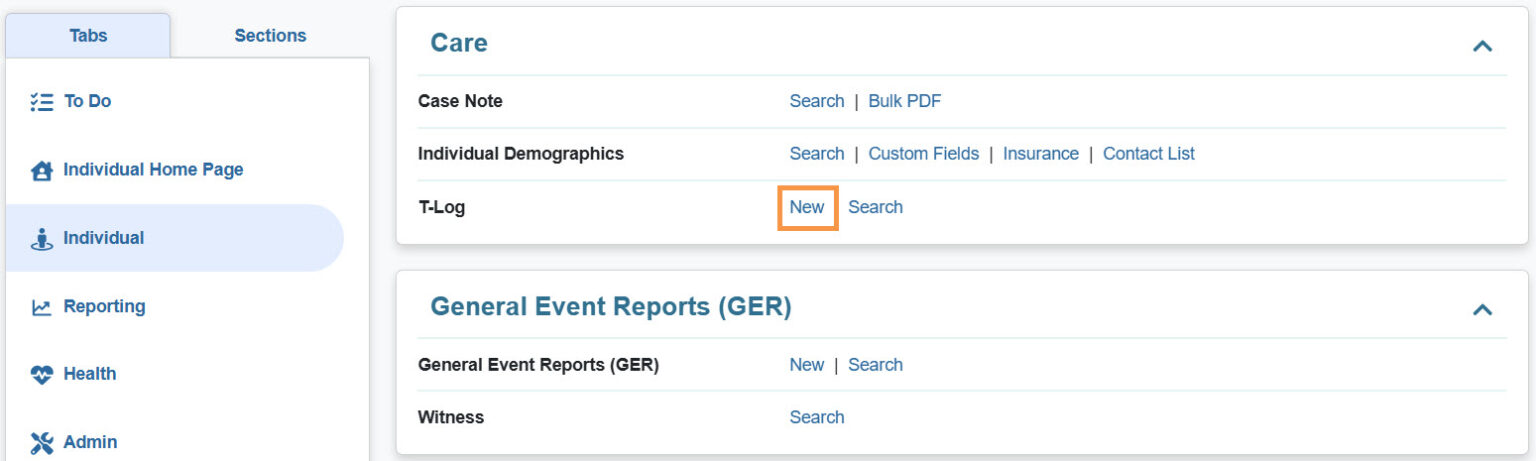
Task: Click the Reporting chart icon
Action: click(x=41, y=307)
